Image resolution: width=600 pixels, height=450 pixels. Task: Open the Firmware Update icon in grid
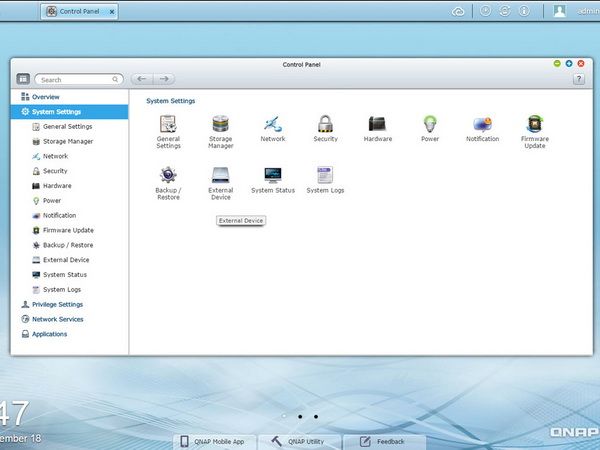(535, 124)
